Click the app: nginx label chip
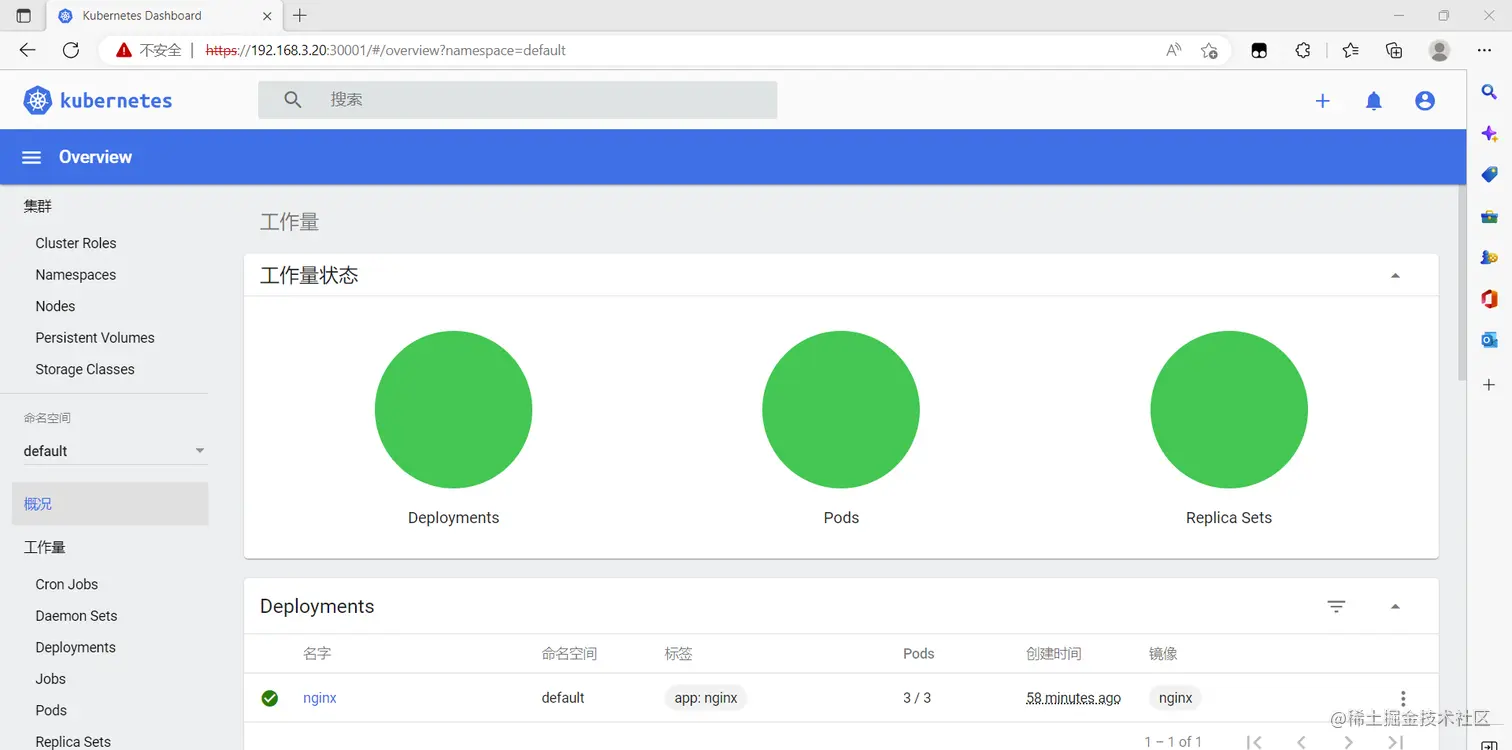The image size is (1512, 750). (706, 698)
